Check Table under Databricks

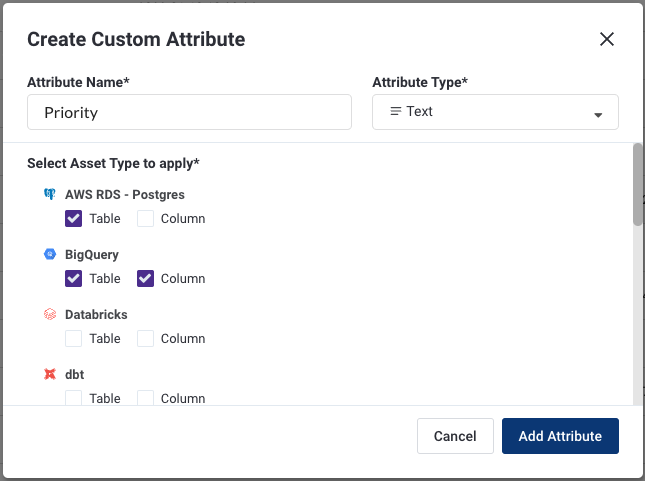pyautogui.click(x=73, y=338)
